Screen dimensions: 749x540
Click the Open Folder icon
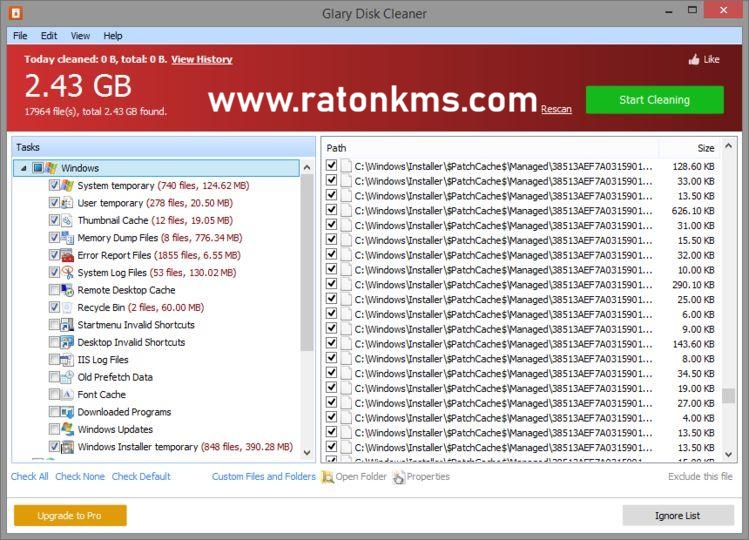pos(328,477)
